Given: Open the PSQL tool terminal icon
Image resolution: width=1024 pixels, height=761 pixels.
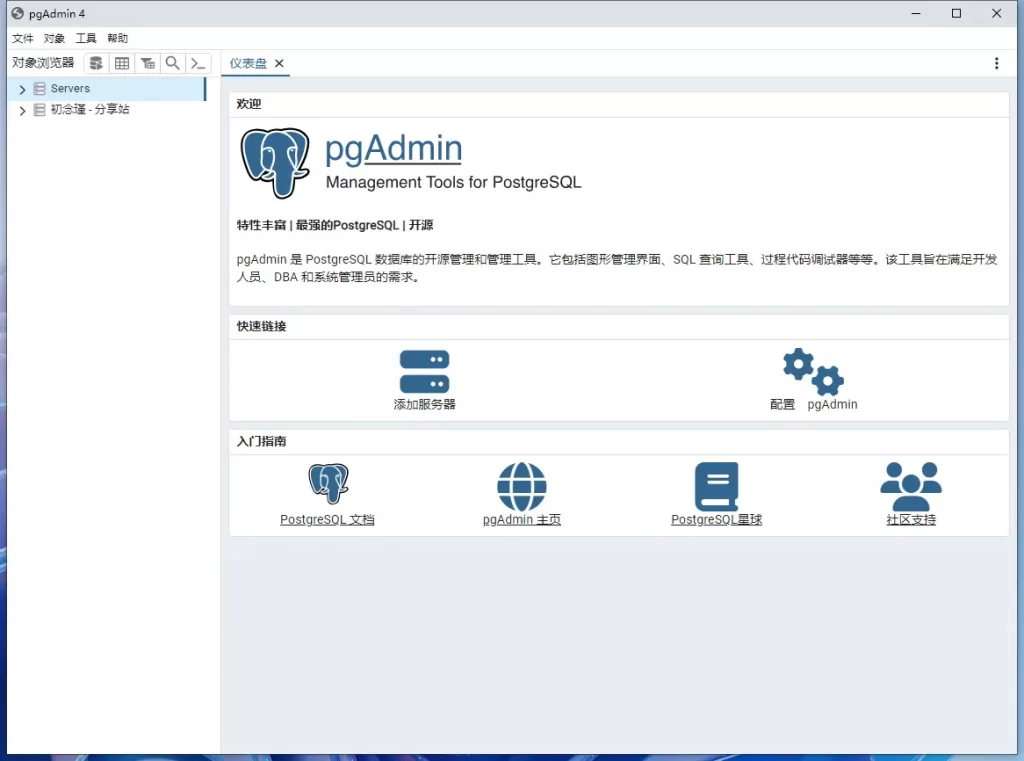Looking at the screenshot, I should coord(198,63).
